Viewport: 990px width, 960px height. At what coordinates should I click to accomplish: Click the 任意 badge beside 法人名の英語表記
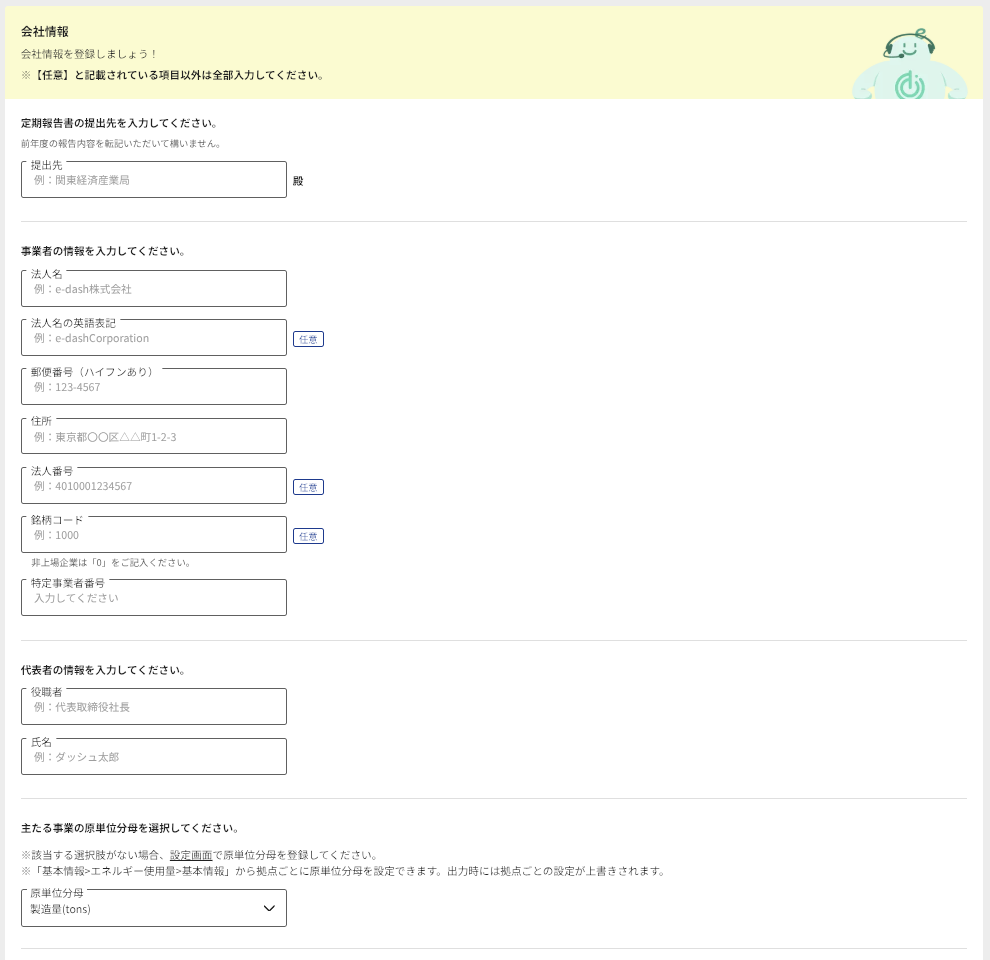click(x=308, y=339)
